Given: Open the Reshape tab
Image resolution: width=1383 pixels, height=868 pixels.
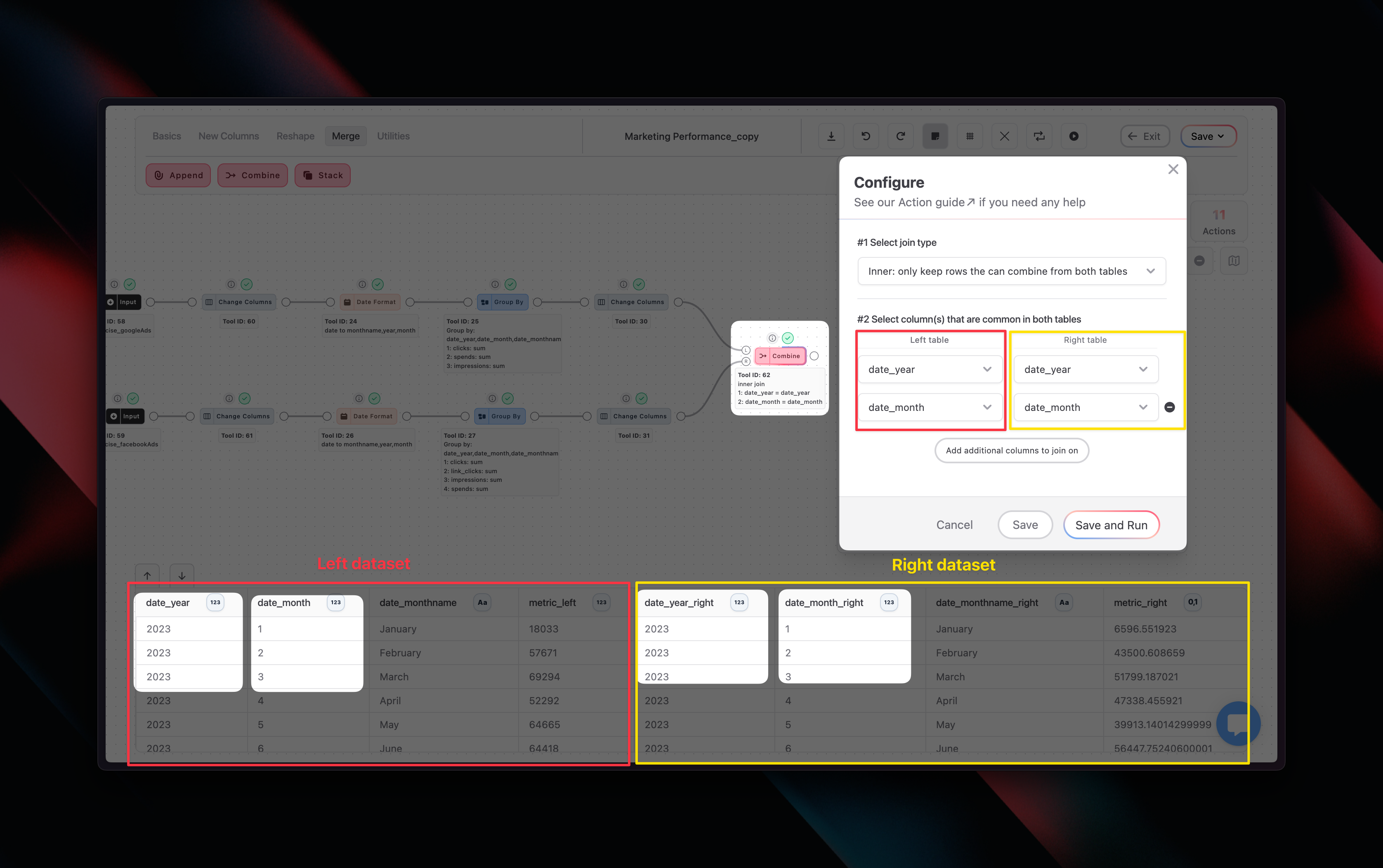Looking at the screenshot, I should point(295,136).
